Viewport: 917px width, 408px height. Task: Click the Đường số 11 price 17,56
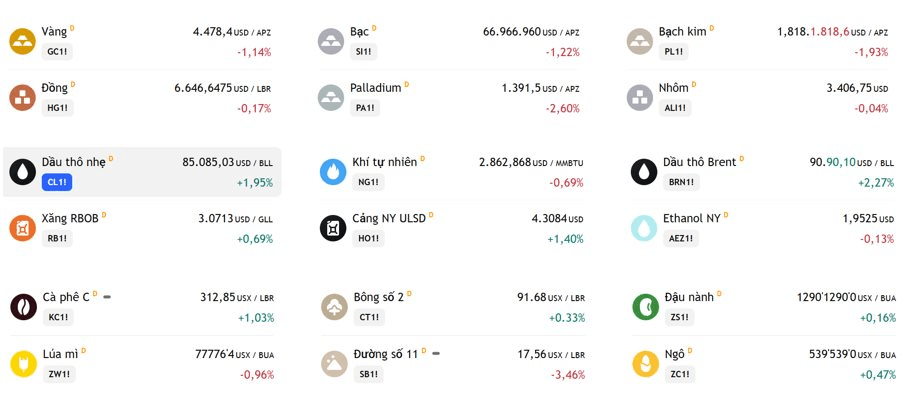click(x=532, y=354)
